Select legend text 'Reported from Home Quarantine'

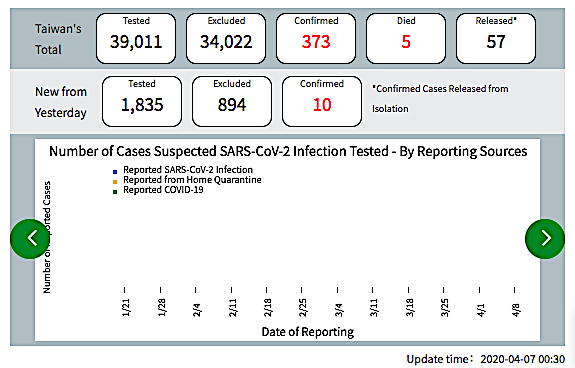[x=192, y=180]
